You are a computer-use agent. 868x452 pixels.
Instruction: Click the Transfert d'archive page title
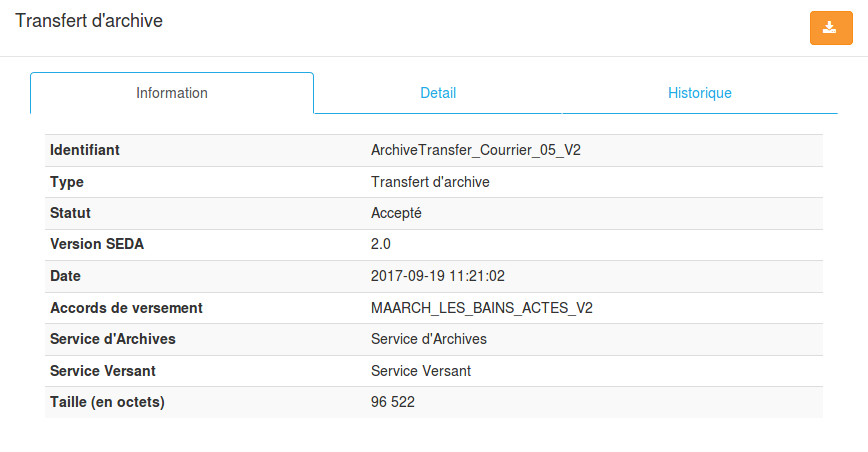[x=89, y=20]
